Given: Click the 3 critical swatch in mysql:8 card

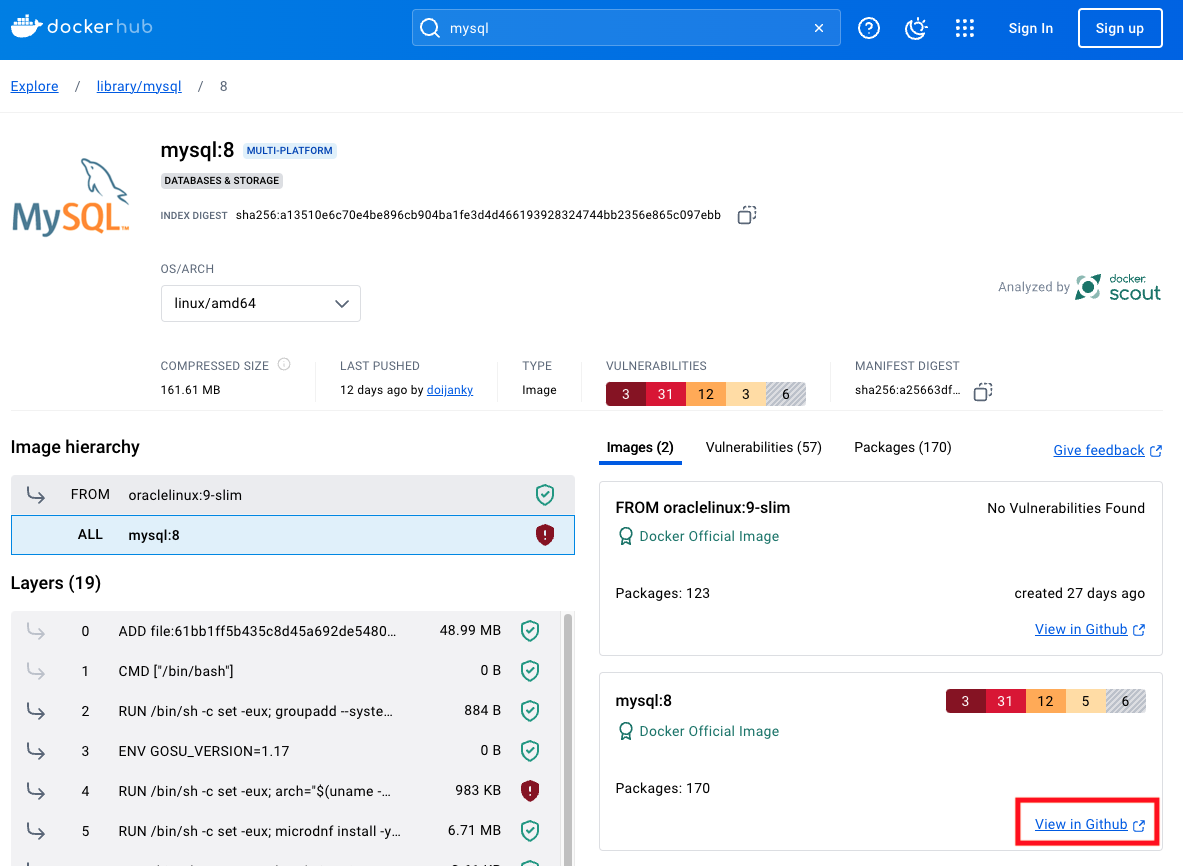Looking at the screenshot, I should pos(965,701).
